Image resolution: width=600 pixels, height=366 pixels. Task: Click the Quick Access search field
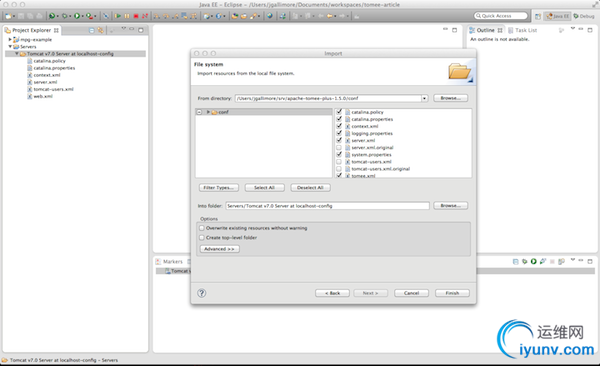click(501, 16)
